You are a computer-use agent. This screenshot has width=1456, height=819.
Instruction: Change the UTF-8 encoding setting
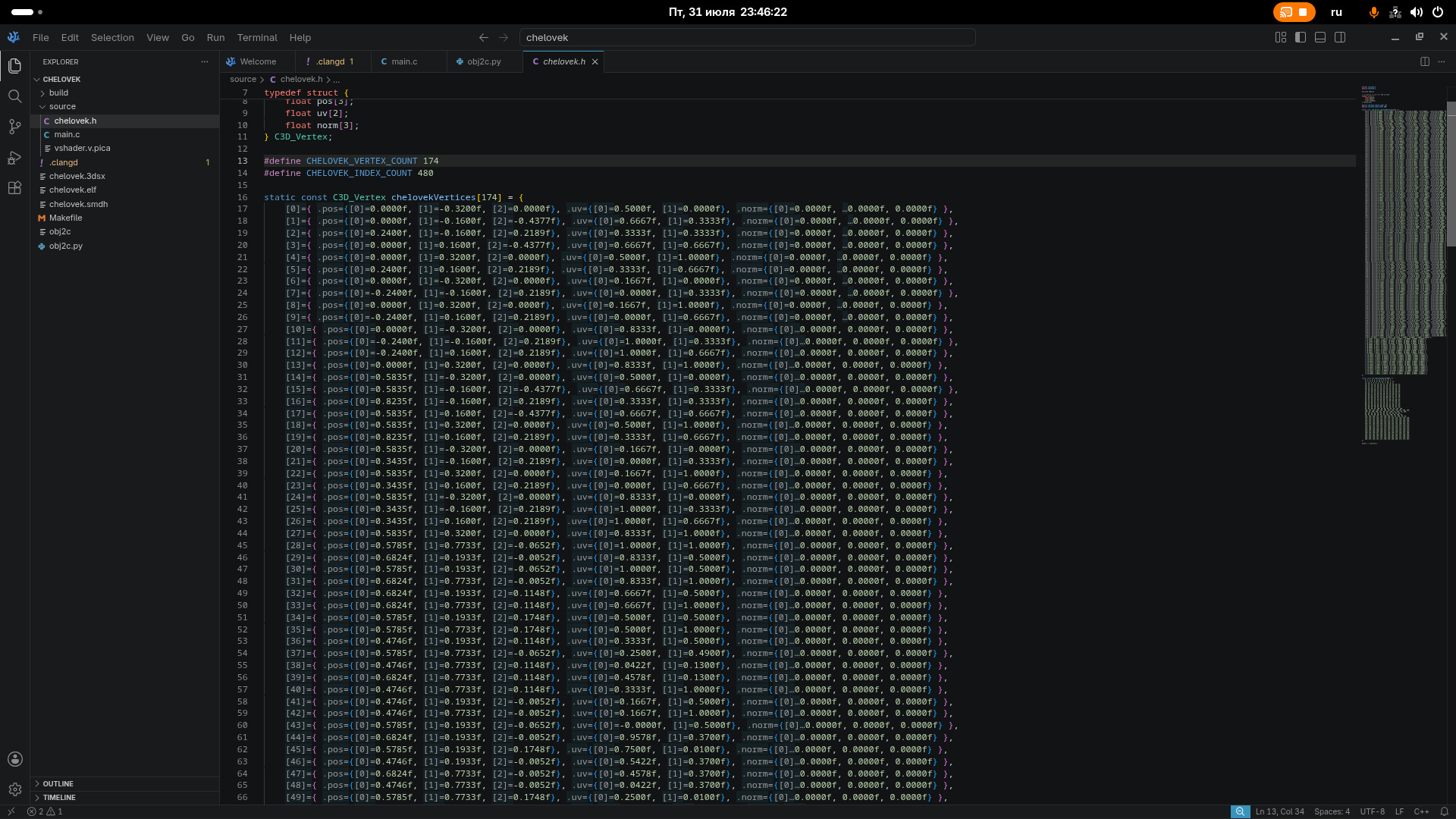click(x=1372, y=811)
